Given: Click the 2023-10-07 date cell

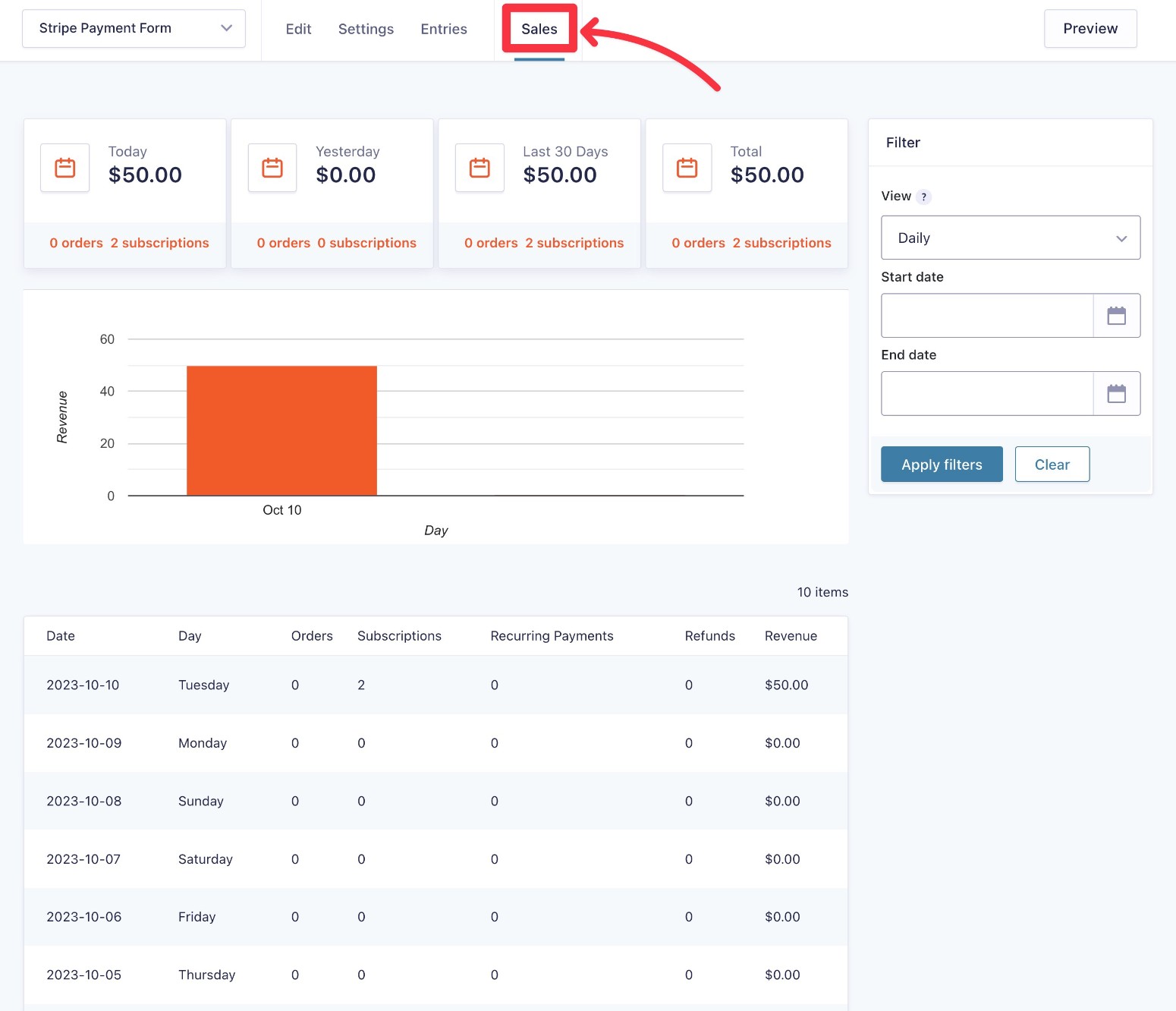Looking at the screenshot, I should [x=83, y=859].
